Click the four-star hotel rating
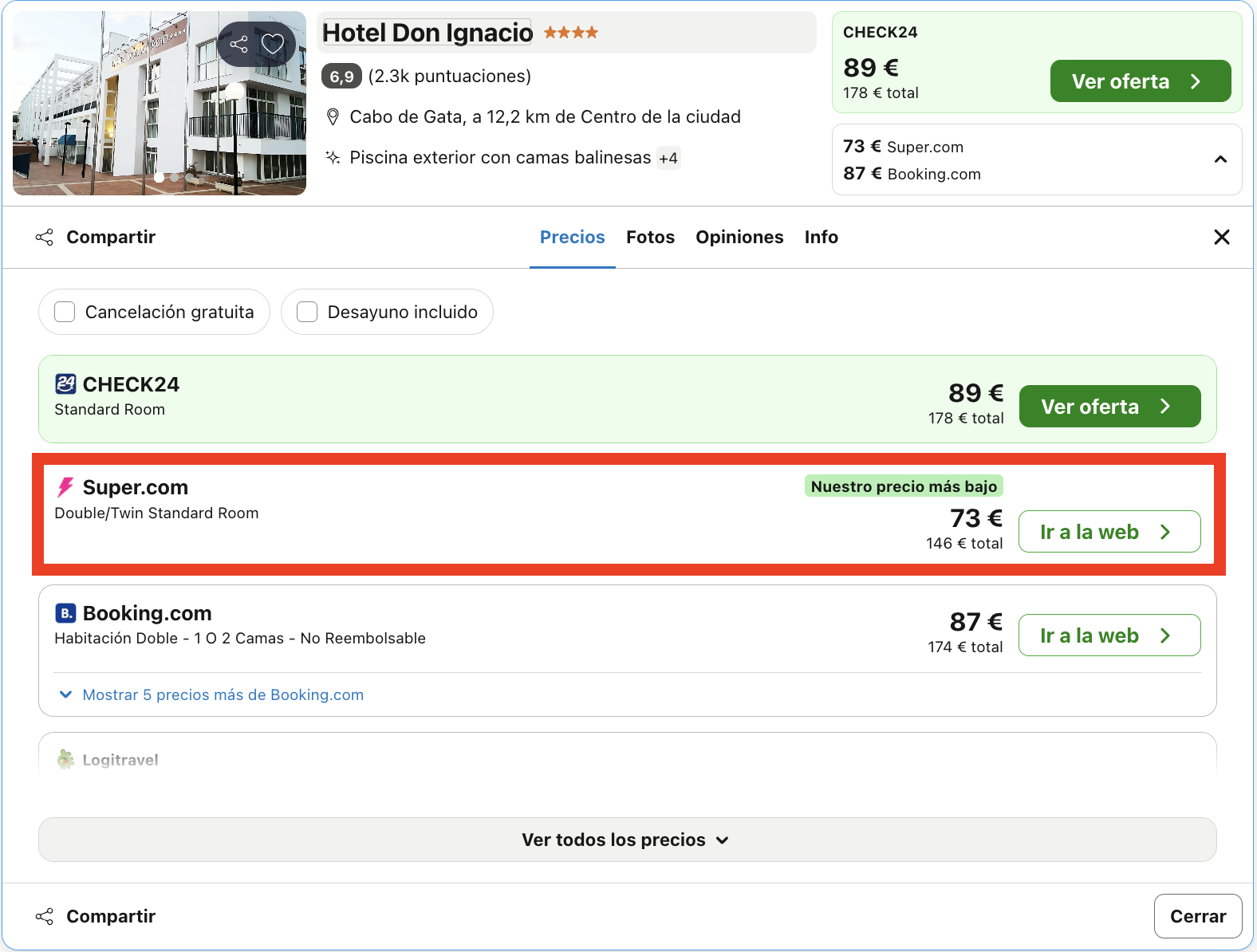Image resolution: width=1257 pixels, height=952 pixels. click(x=571, y=33)
